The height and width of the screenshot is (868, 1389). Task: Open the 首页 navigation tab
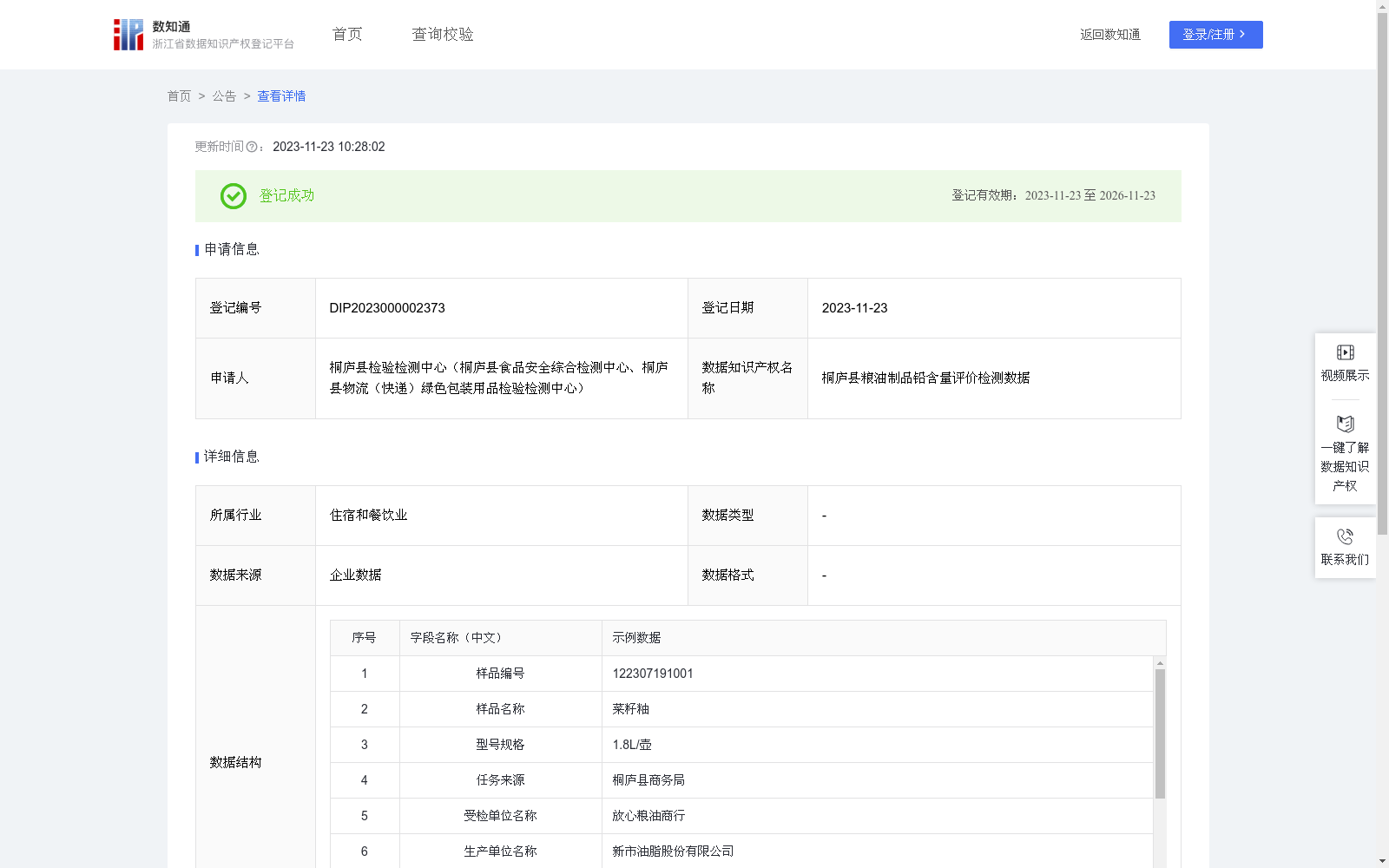point(347,35)
